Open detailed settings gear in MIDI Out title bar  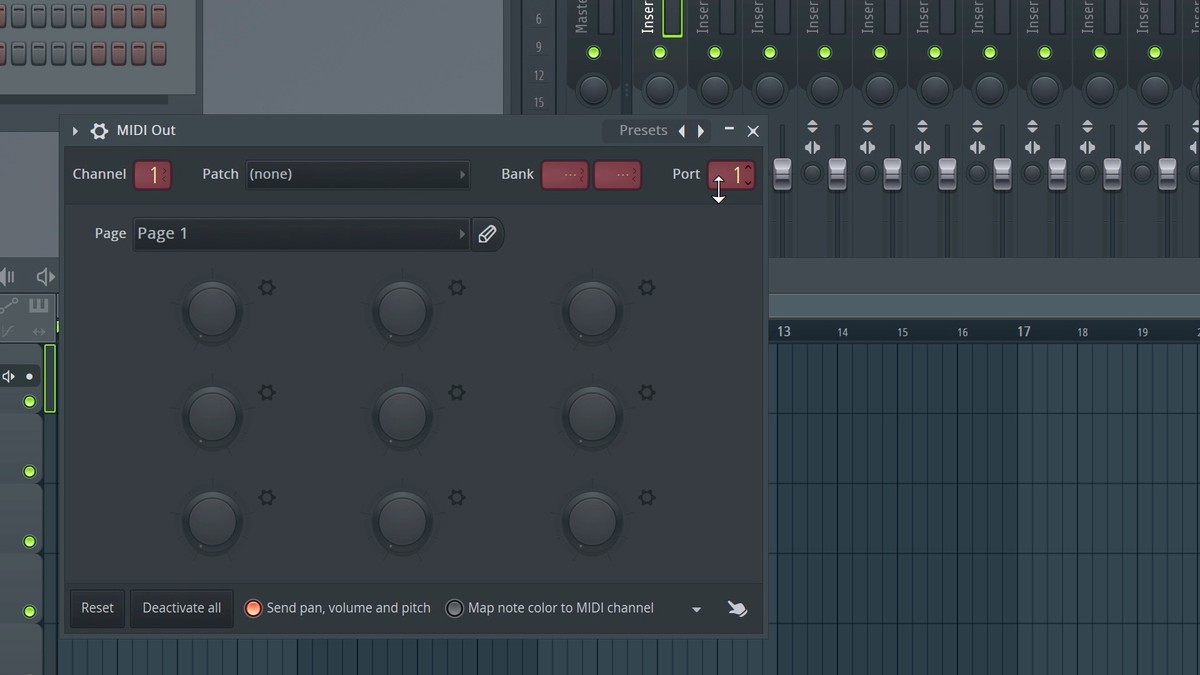point(99,131)
